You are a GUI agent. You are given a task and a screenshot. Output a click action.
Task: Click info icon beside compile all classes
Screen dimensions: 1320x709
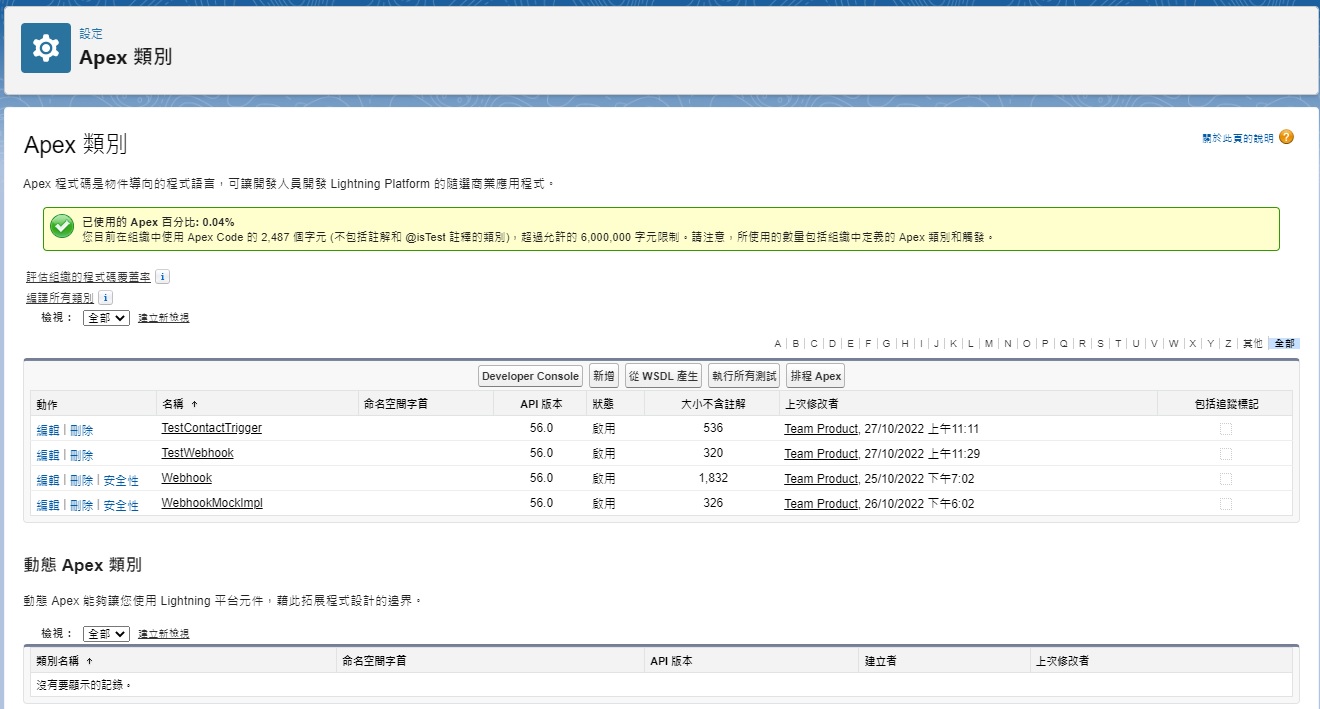[x=106, y=298]
